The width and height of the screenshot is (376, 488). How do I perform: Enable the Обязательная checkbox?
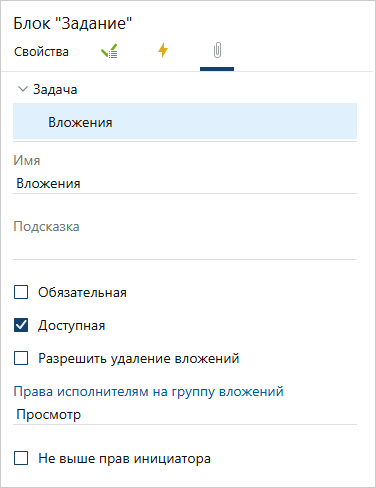pos(21,292)
